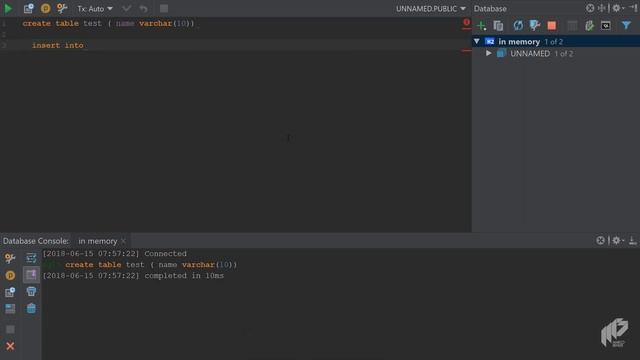
Task: Click the grayed table editor icon
Action: (x=572, y=26)
